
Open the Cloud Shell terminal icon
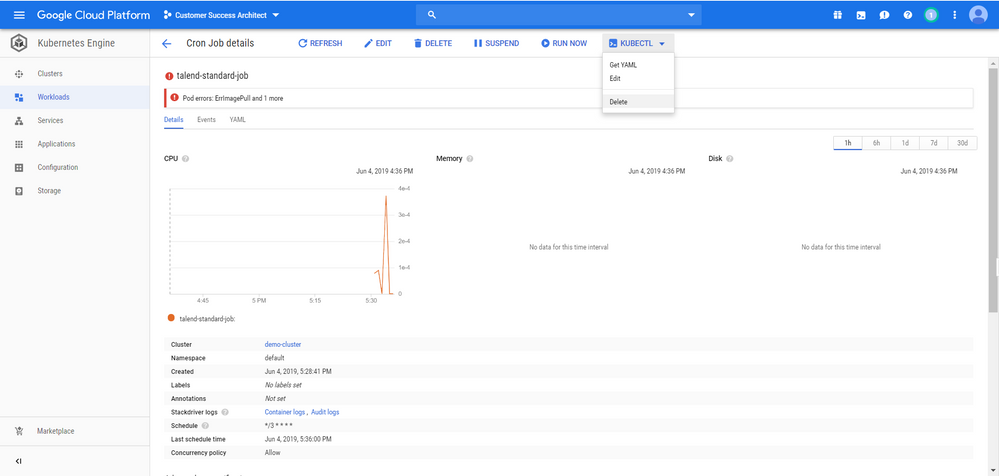point(860,15)
